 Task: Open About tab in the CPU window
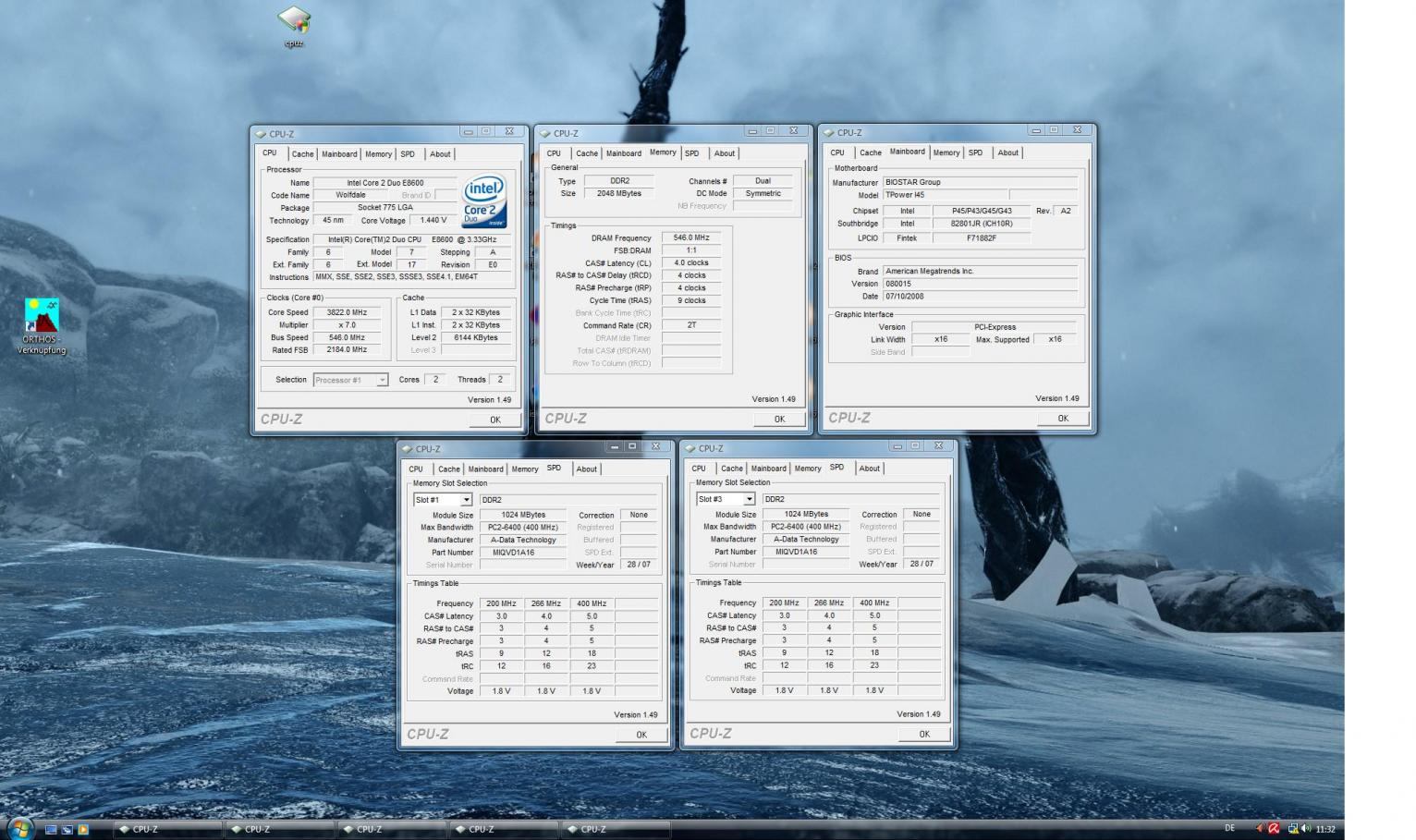tap(441, 154)
